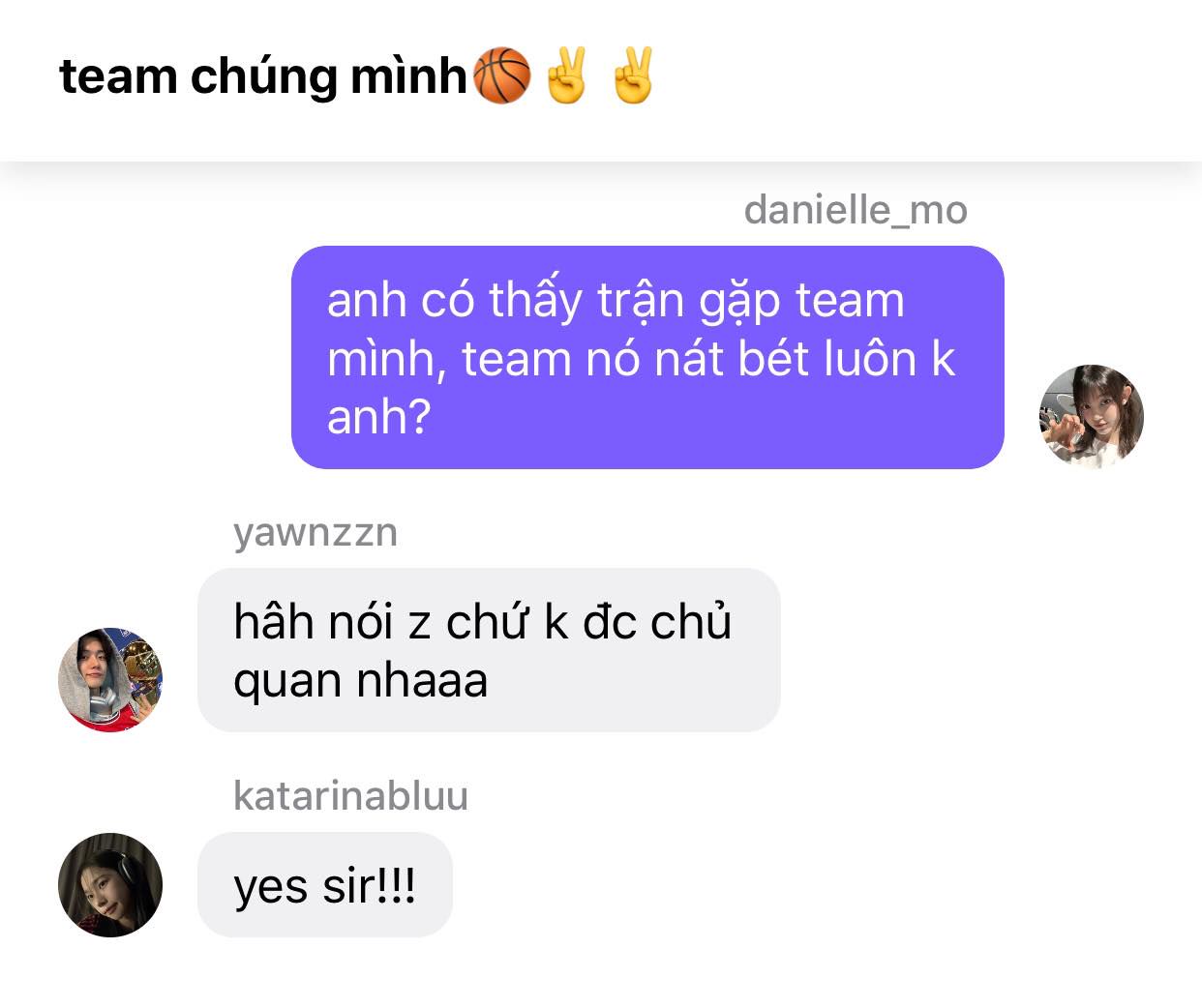1202x1008 pixels.
Task: Select the purple message bubble from danielle_mo
Action: pos(647,357)
